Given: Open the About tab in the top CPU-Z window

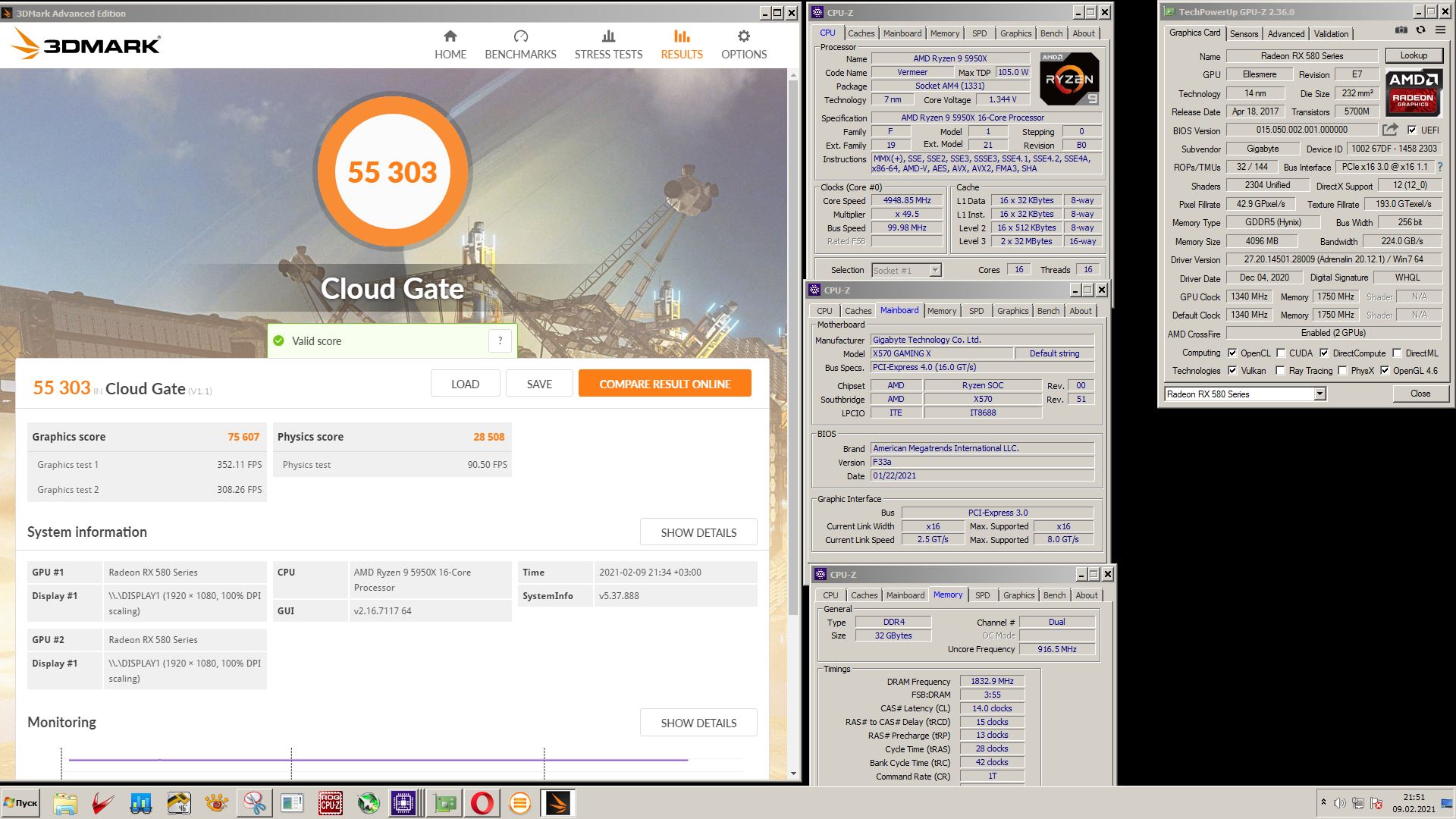Looking at the screenshot, I should [x=1083, y=33].
